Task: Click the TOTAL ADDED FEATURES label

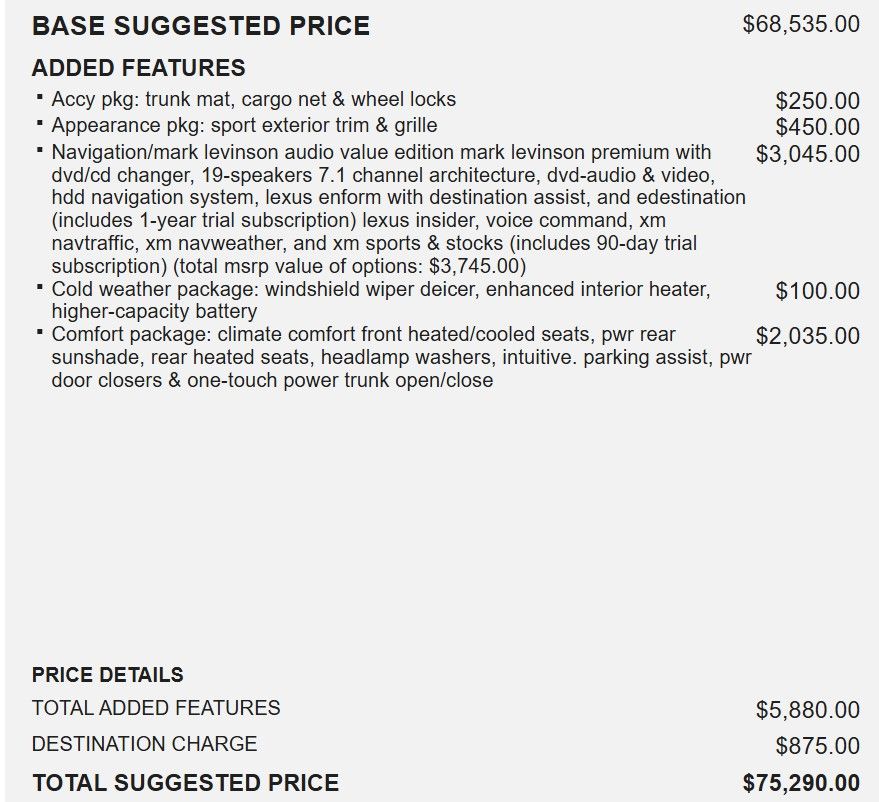Action: click(x=156, y=708)
